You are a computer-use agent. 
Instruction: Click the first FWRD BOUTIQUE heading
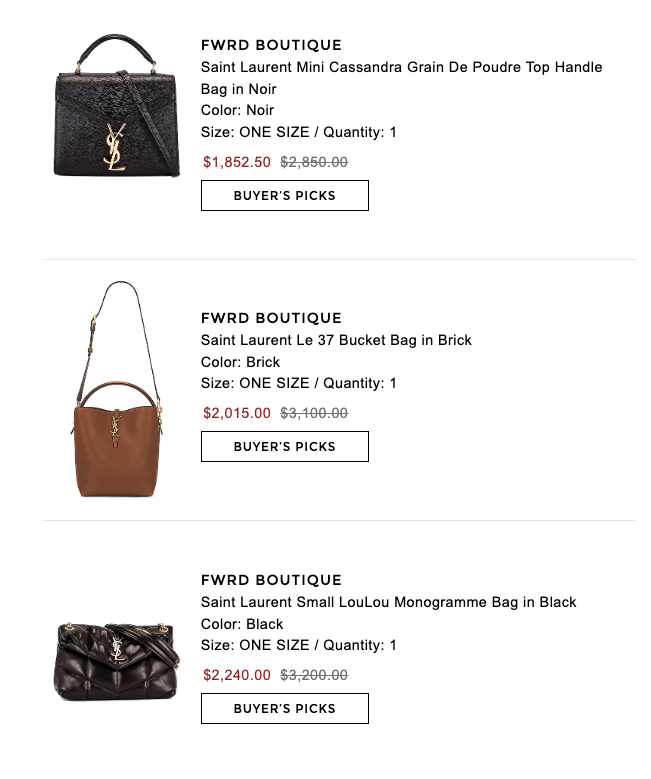pos(271,45)
